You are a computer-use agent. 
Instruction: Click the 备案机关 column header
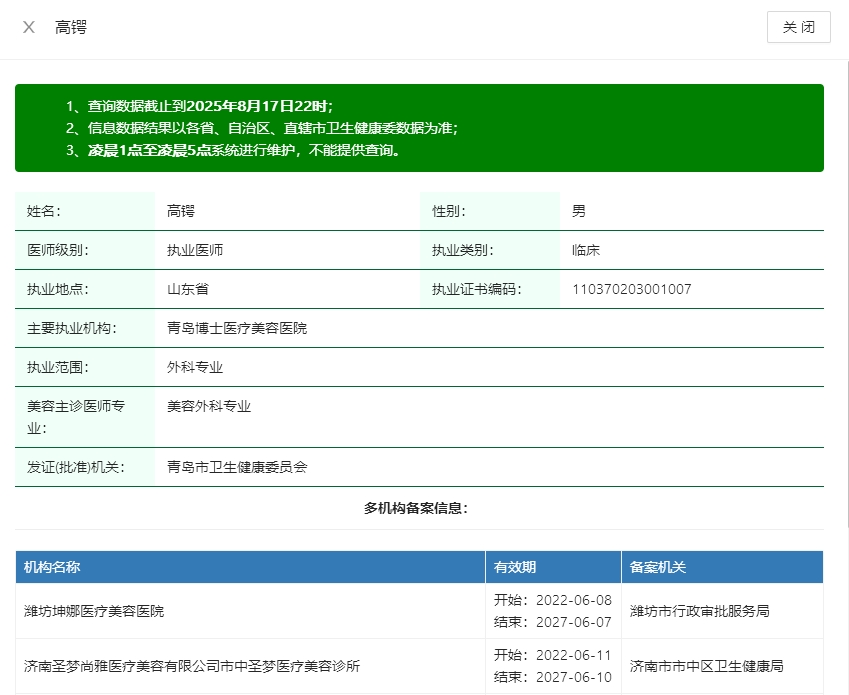tap(658, 567)
